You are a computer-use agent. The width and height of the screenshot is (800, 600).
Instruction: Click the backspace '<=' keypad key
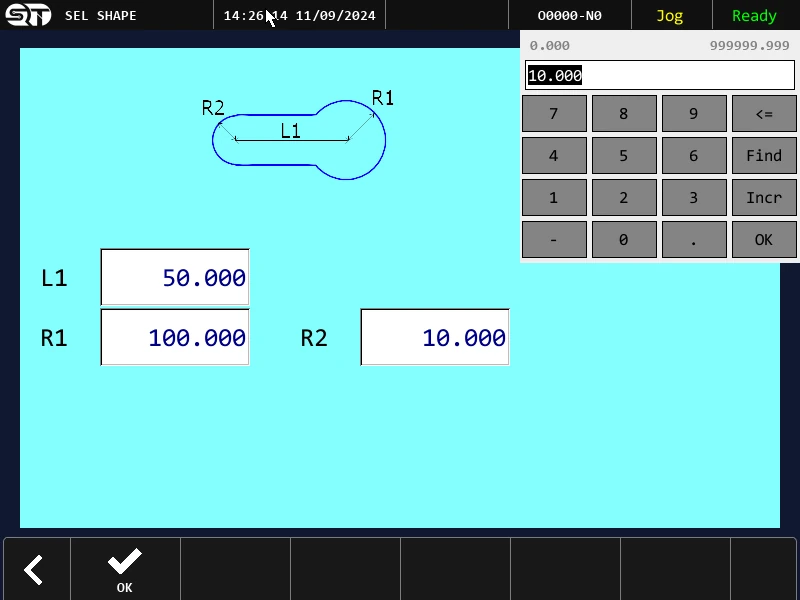(x=764, y=113)
